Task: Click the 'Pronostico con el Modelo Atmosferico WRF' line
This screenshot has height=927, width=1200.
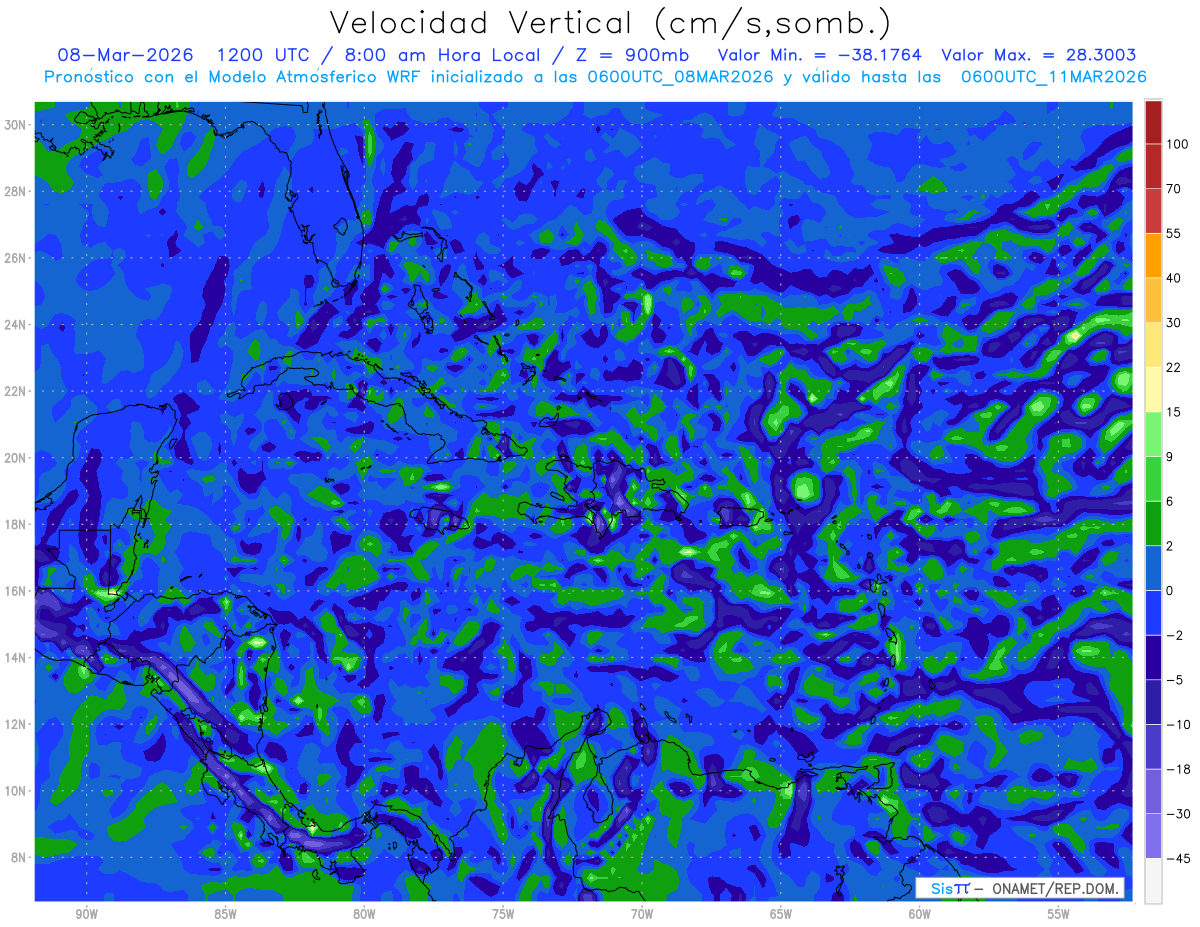Action: 595,77
